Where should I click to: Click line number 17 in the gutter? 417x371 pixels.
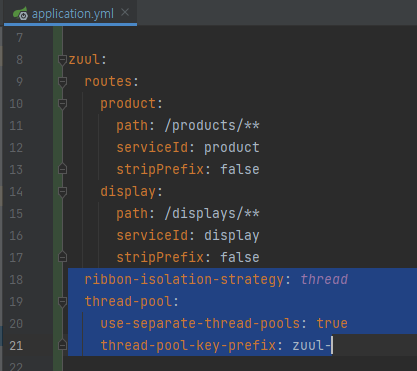tap(16, 258)
